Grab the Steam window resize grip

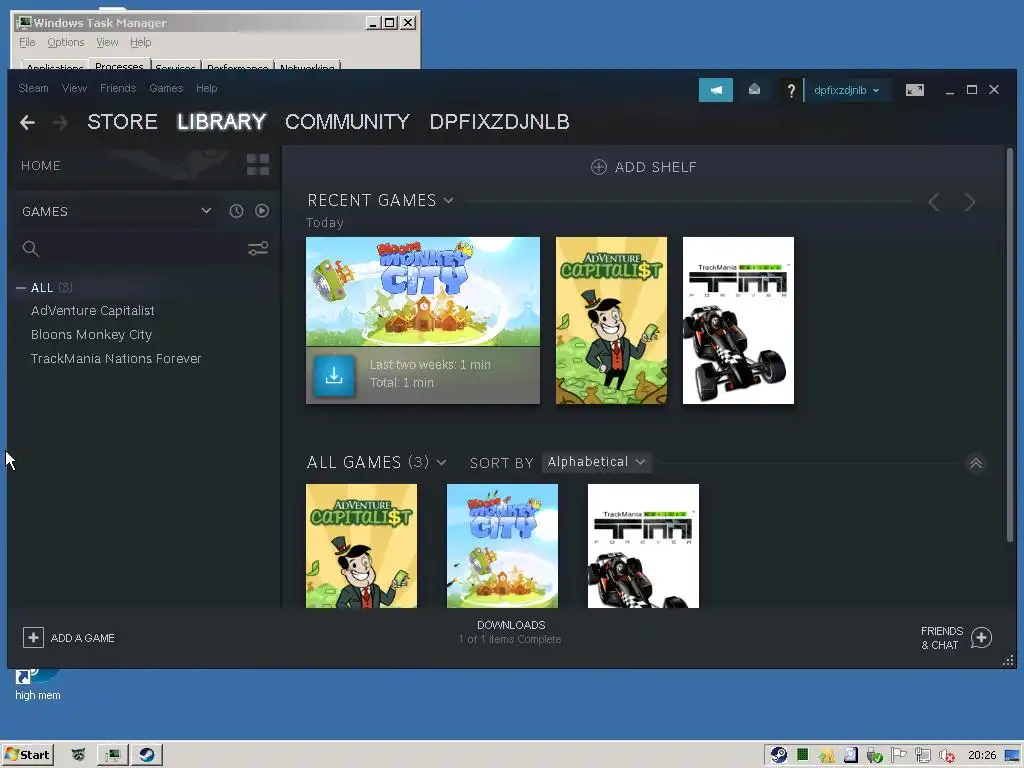pos(1008,661)
